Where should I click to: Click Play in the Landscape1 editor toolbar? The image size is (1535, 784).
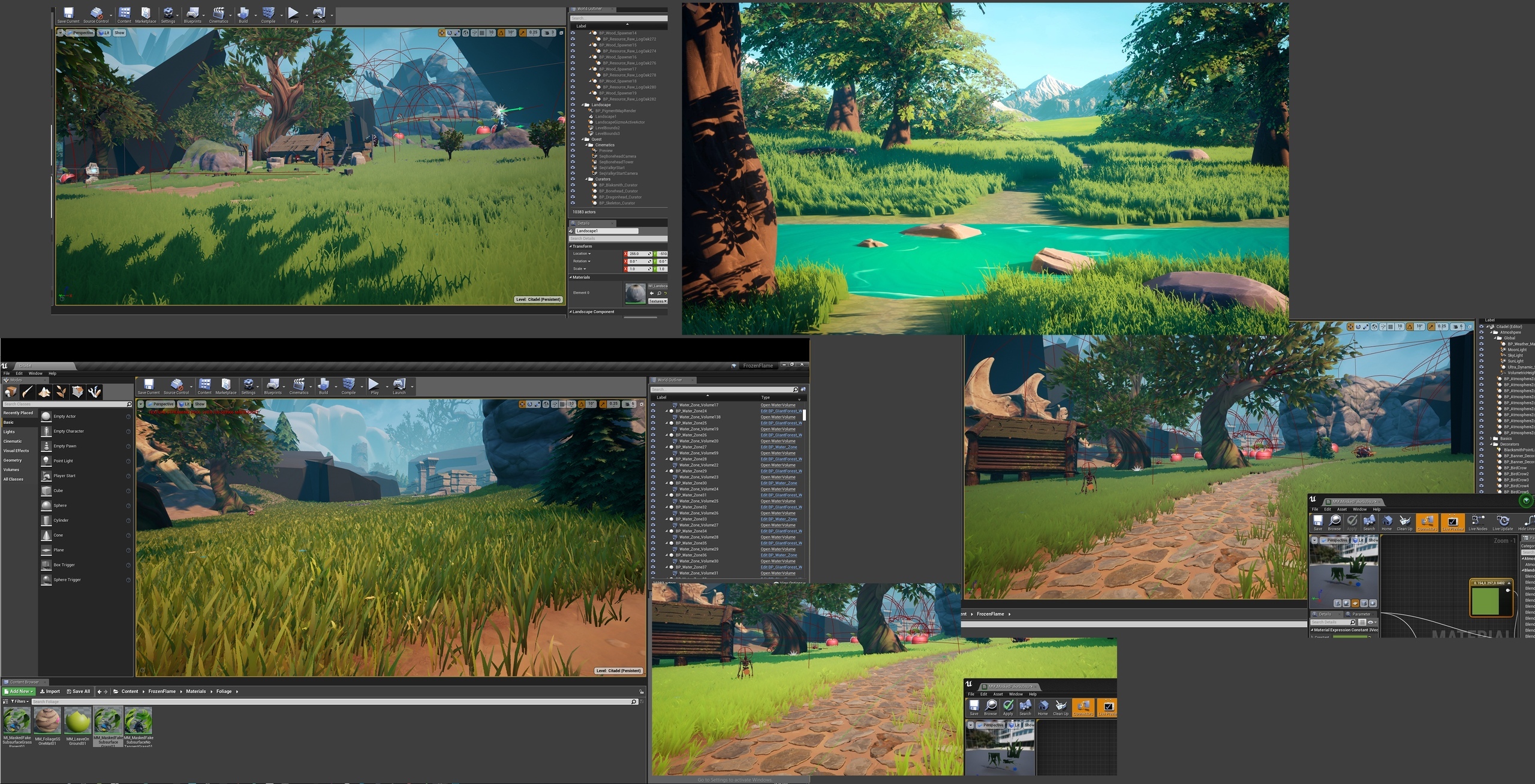coord(294,15)
